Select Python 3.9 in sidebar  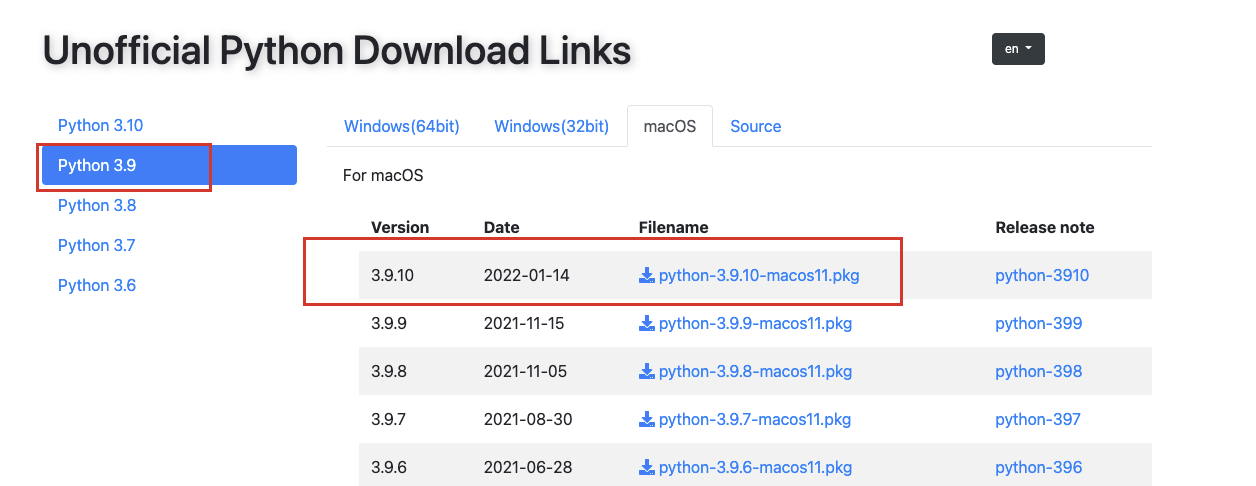169,165
